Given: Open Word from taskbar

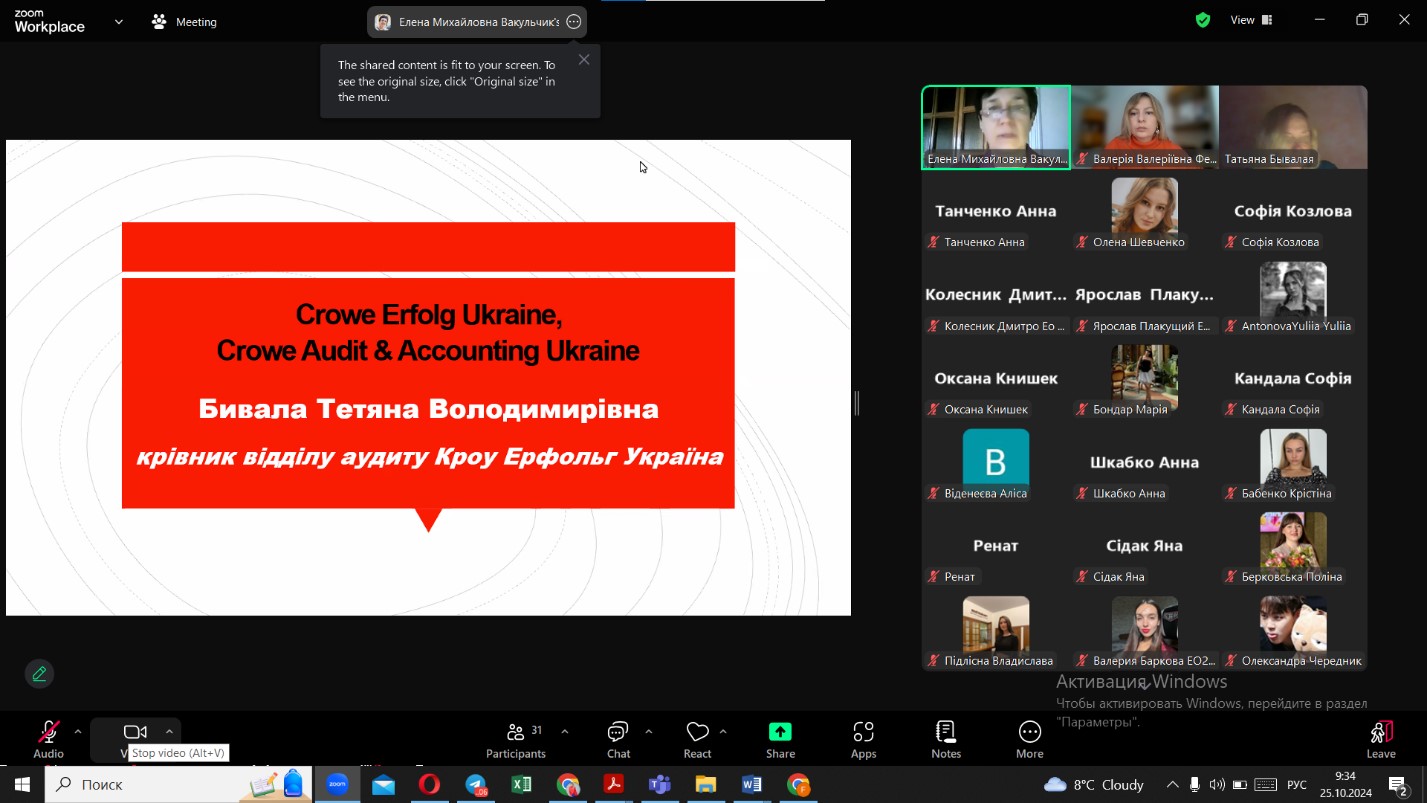Looking at the screenshot, I should (x=752, y=785).
